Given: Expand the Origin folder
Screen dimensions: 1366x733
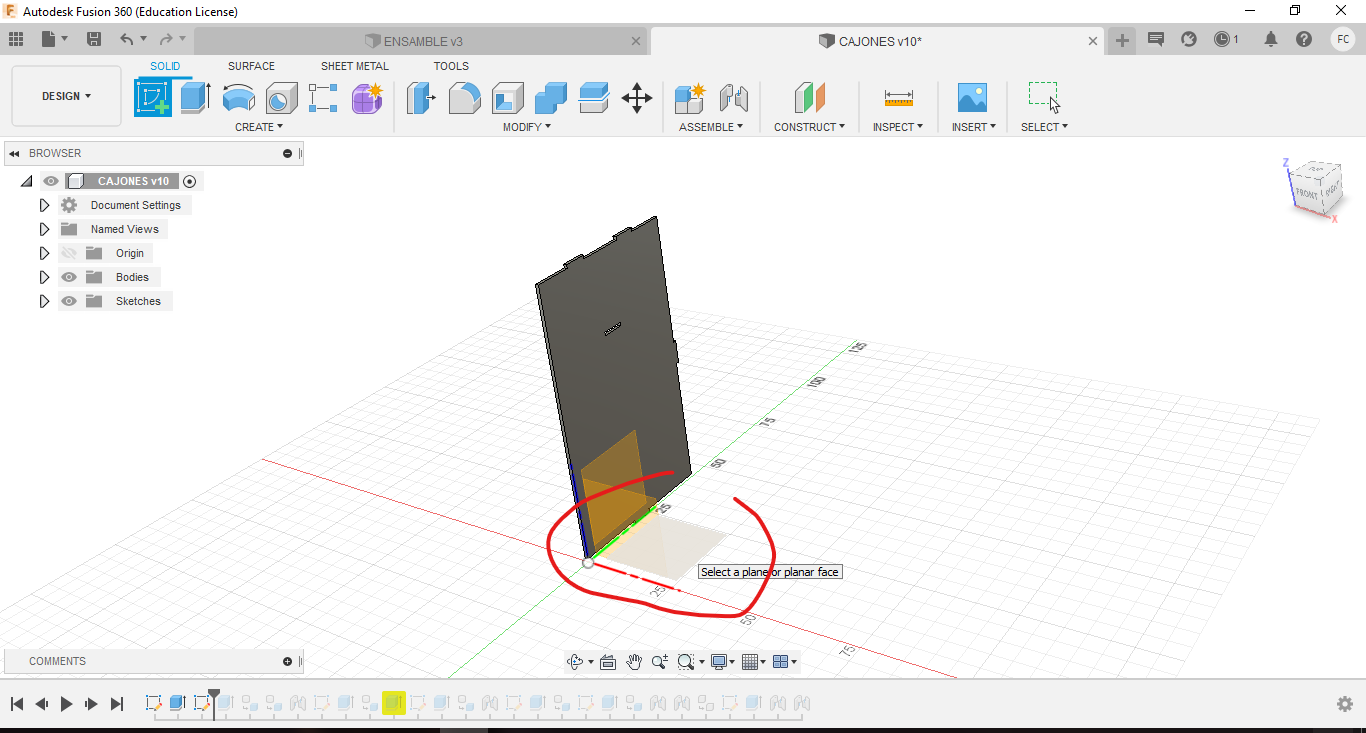Looking at the screenshot, I should click(x=44, y=253).
